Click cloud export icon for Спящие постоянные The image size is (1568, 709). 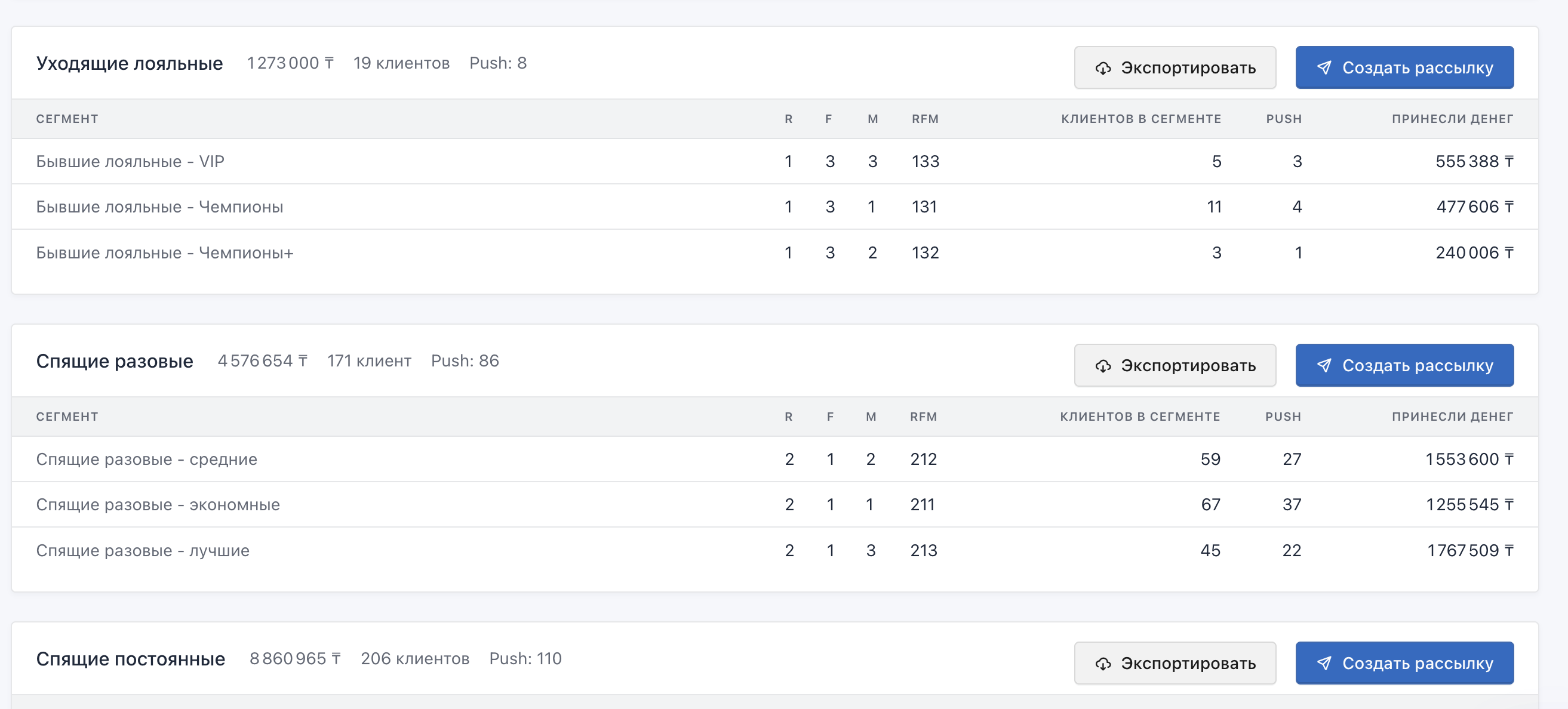click(1103, 664)
